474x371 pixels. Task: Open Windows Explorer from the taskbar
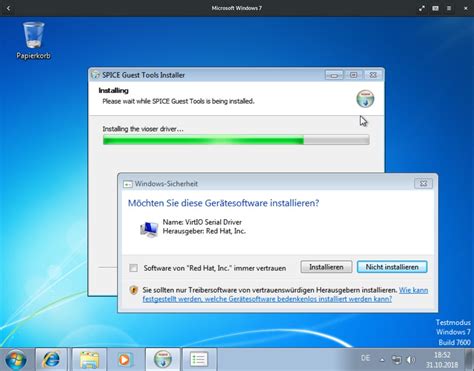tap(89, 360)
